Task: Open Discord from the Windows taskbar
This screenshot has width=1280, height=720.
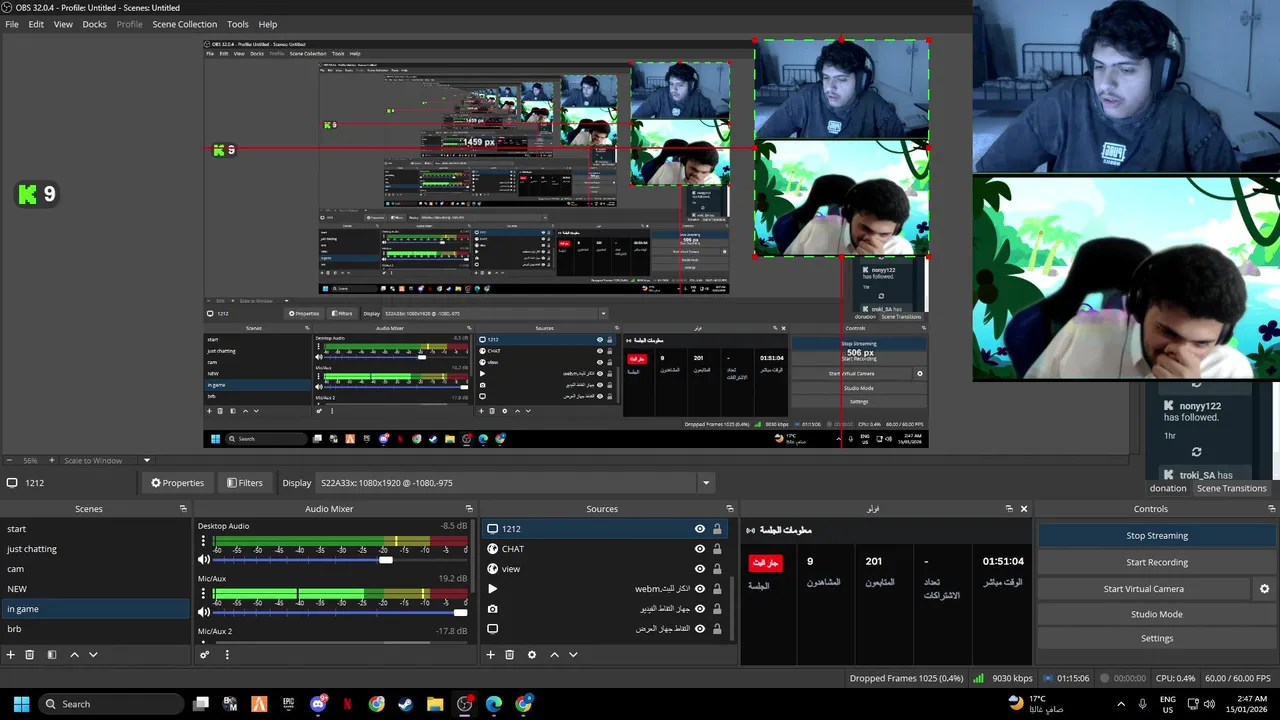Action: pos(318,704)
